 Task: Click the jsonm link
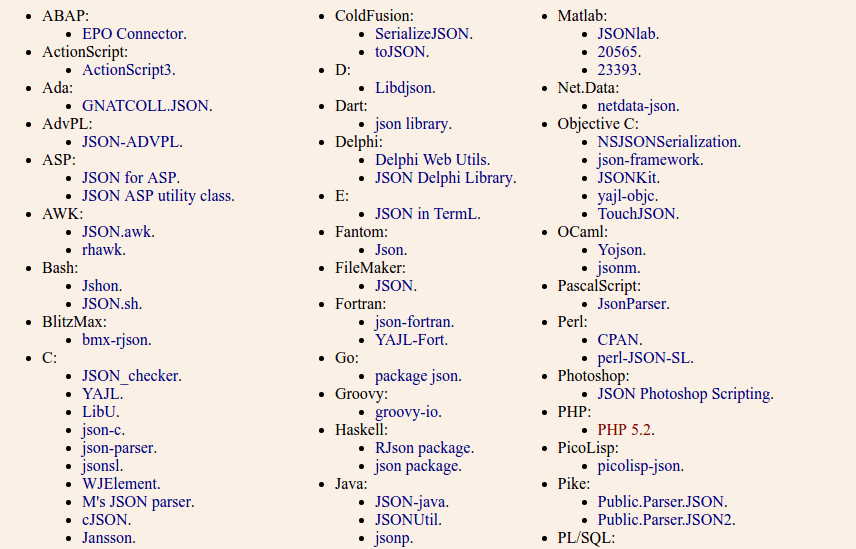click(617, 268)
